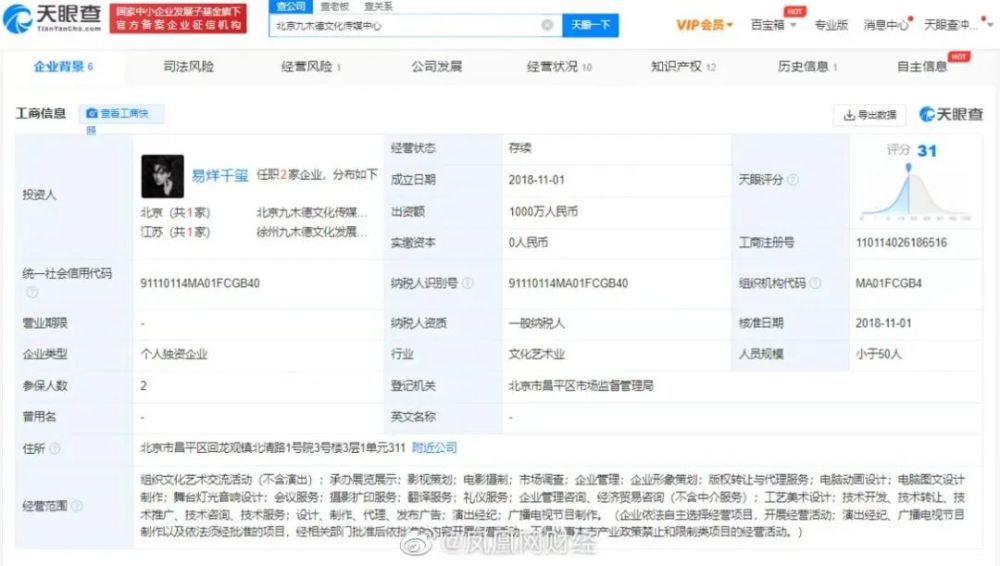Screen dimensions: 1000x566
Task: Open help icon next to 组织机构代码
Action: click(815, 283)
